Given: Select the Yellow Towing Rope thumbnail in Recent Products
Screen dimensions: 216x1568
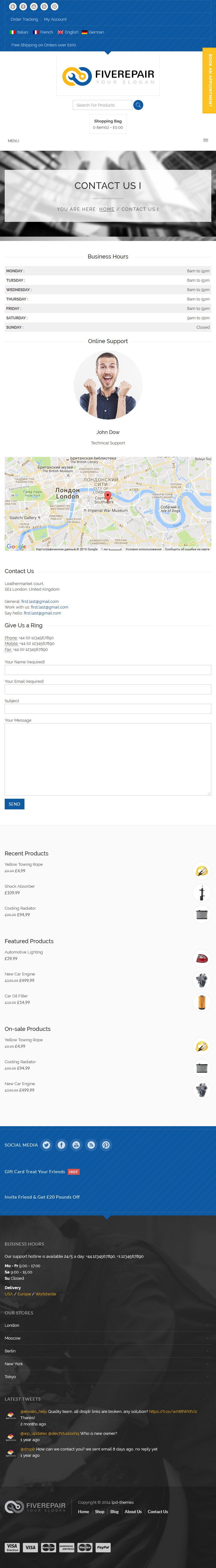Looking at the screenshot, I should click(x=202, y=871).
